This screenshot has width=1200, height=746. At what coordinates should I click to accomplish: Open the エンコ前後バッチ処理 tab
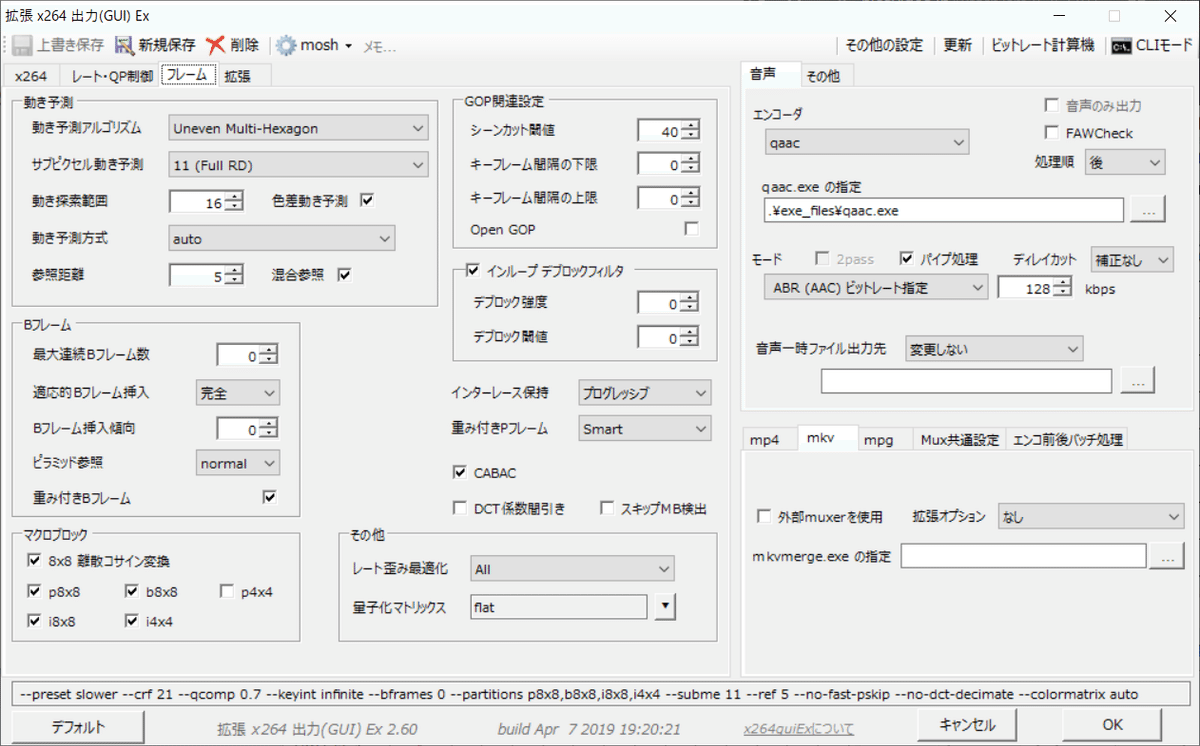[x=1068, y=439]
